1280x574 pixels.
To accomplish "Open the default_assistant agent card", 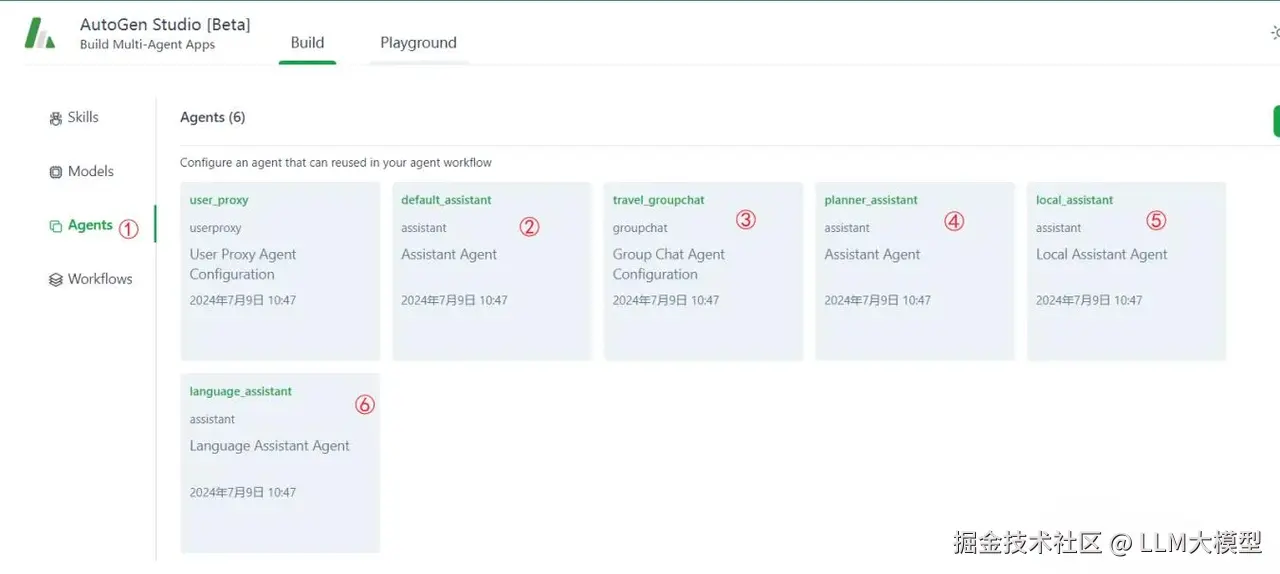I will pyautogui.click(x=492, y=271).
